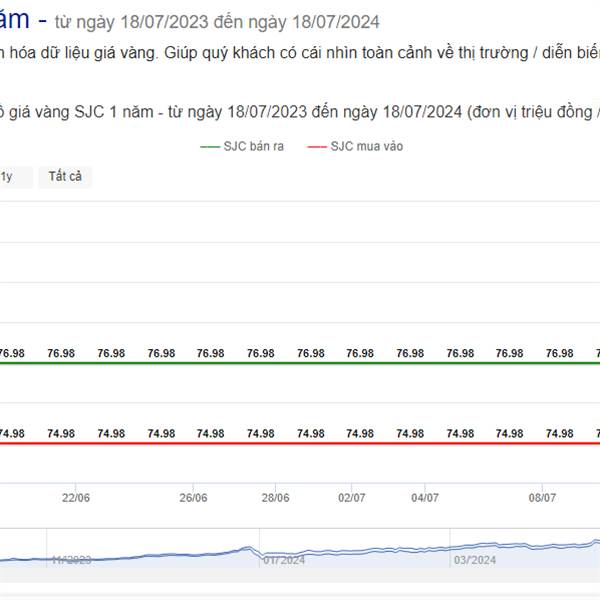This screenshot has height=600, width=600.
Task: Click the 02/07 date axis label
Action: (x=352, y=497)
